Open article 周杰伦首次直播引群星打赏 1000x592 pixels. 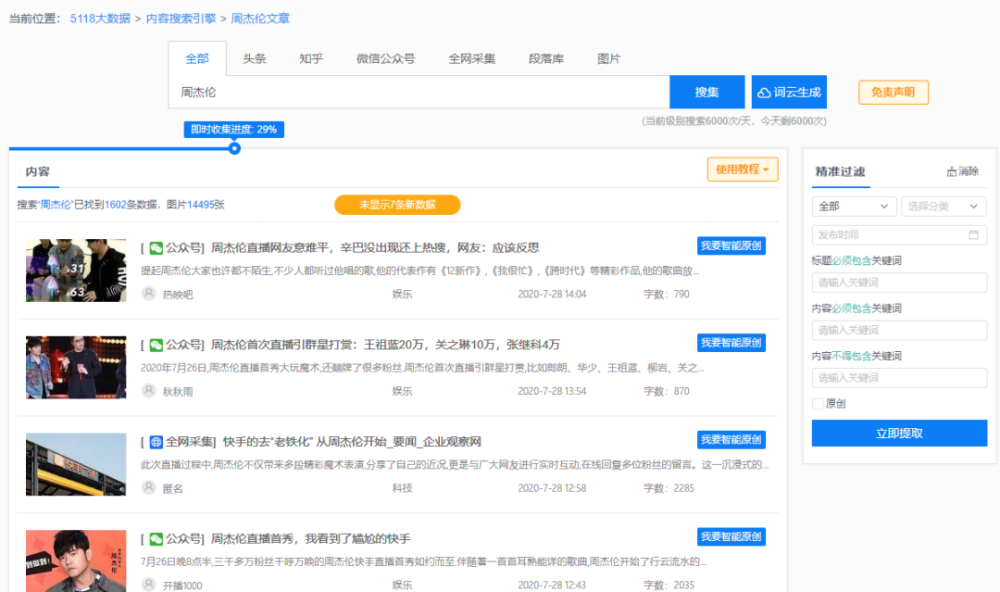[x=385, y=345]
